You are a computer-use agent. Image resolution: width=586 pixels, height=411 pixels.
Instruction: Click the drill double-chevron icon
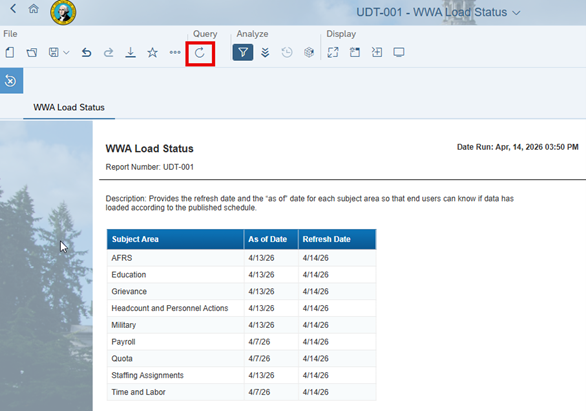[x=265, y=52]
